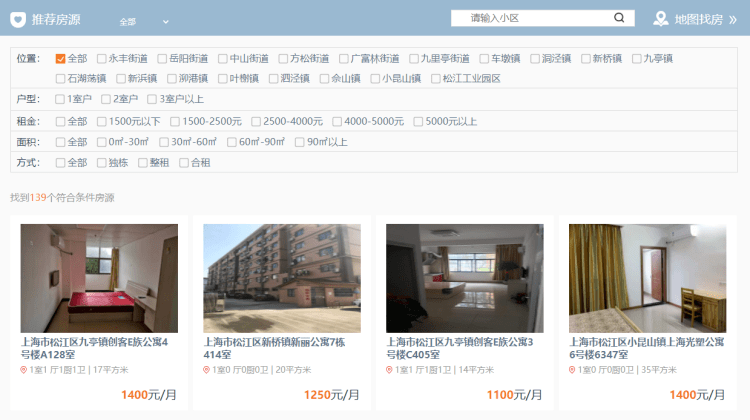Click location pin icon on 新丽公寓 listing
The height and width of the screenshot is (420, 750).
(207, 370)
